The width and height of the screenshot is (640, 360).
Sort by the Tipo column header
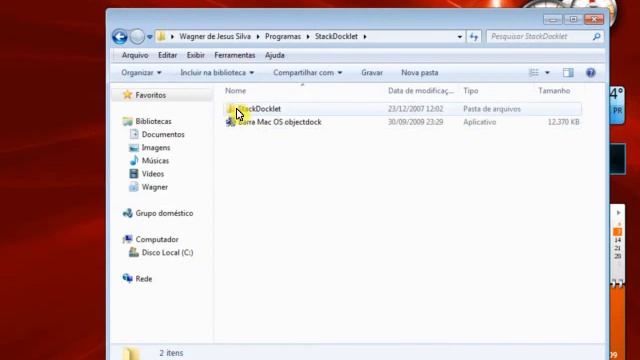click(x=471, y=91)
